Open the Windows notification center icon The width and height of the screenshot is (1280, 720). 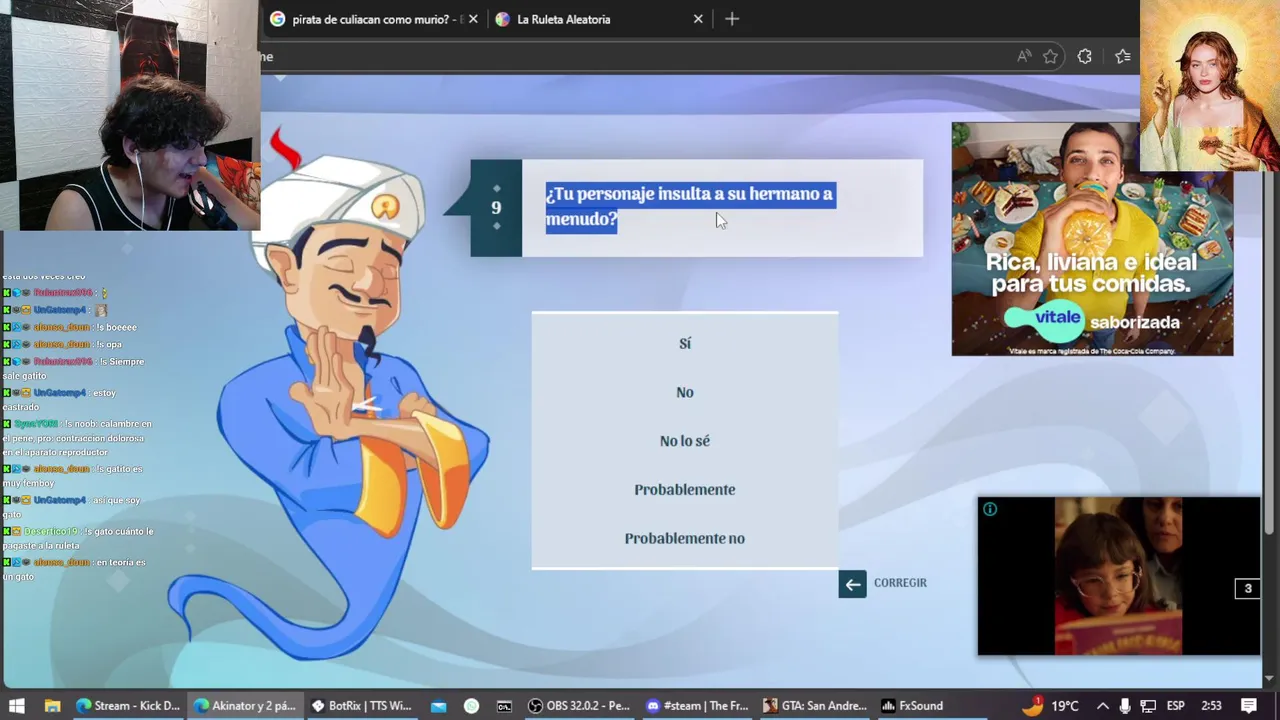coord(1249,705)
